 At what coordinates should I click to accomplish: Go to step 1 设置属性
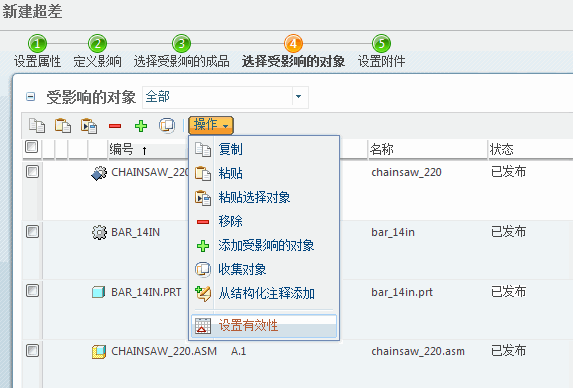pos(37,44)
